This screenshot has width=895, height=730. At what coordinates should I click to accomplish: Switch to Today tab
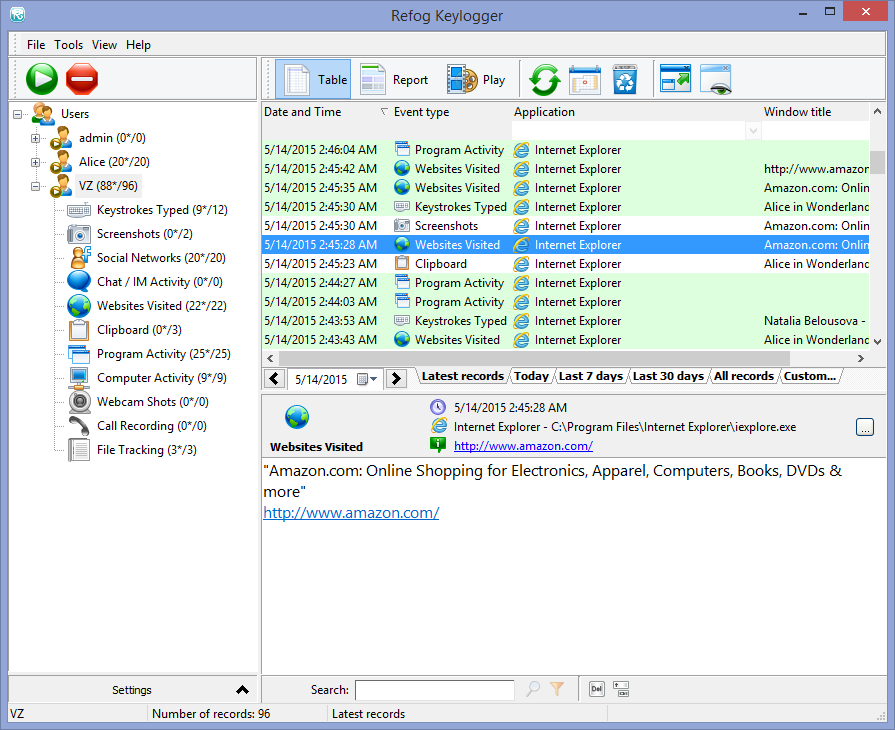tap(531, 376)
